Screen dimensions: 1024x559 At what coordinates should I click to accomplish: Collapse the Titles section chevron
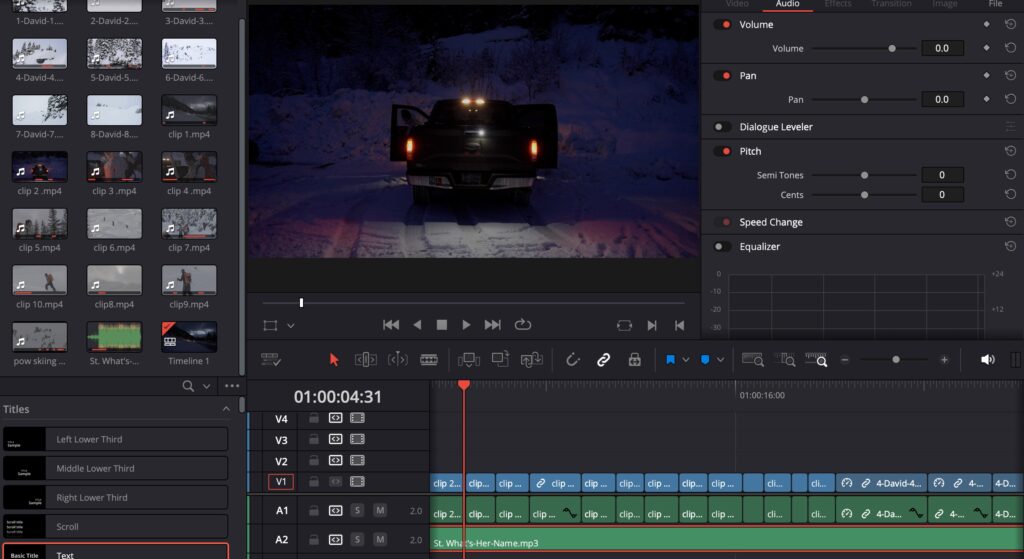226,409
